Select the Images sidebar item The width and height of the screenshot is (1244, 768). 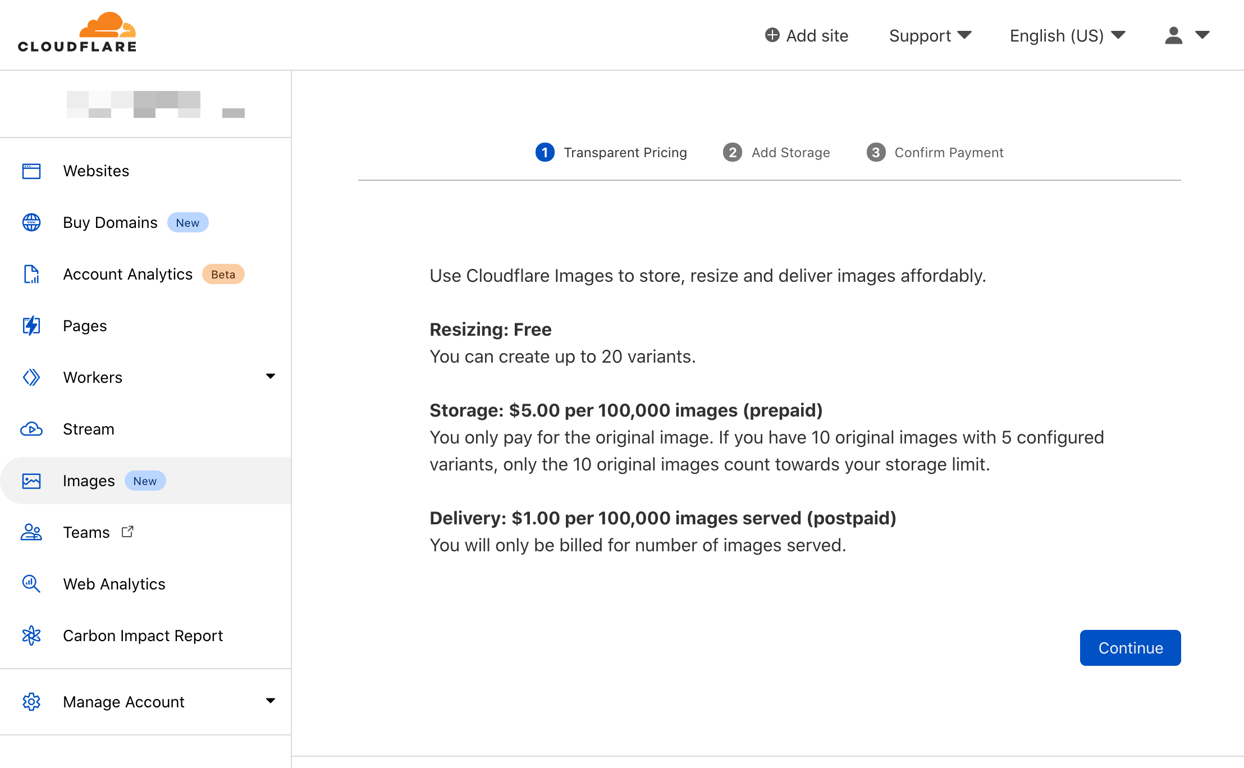tap(89, 481)
